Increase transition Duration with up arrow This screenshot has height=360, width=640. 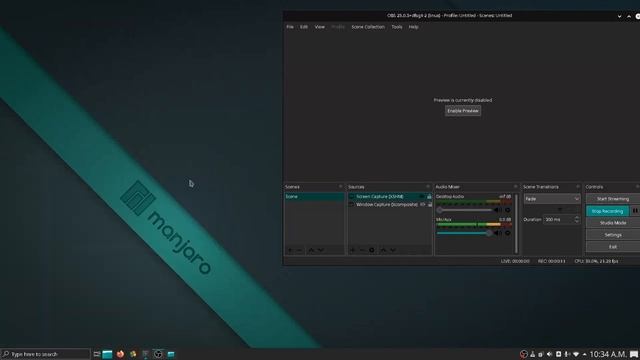click(x=577, y=218)
